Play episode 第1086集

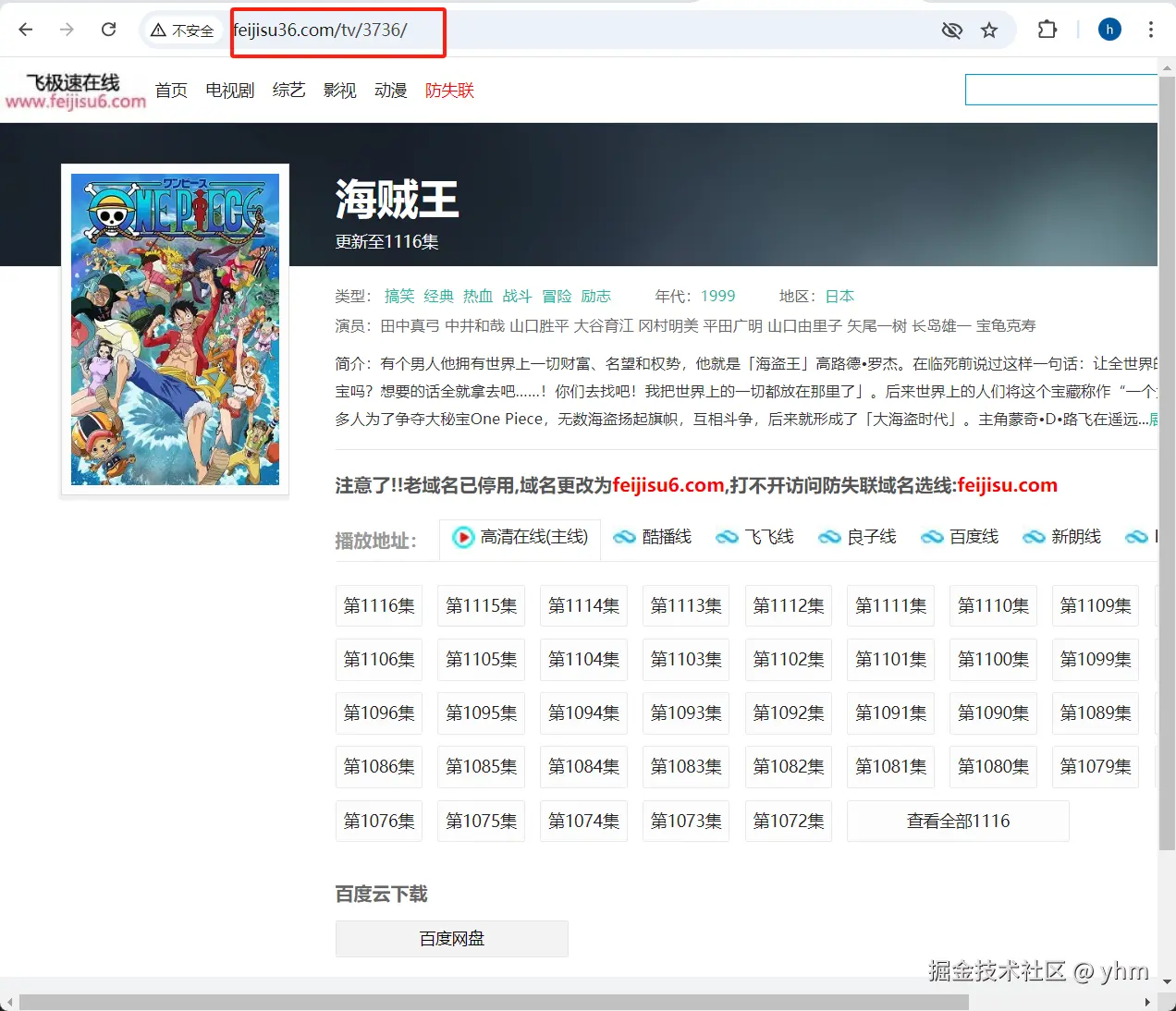click(x=379, y=766)
